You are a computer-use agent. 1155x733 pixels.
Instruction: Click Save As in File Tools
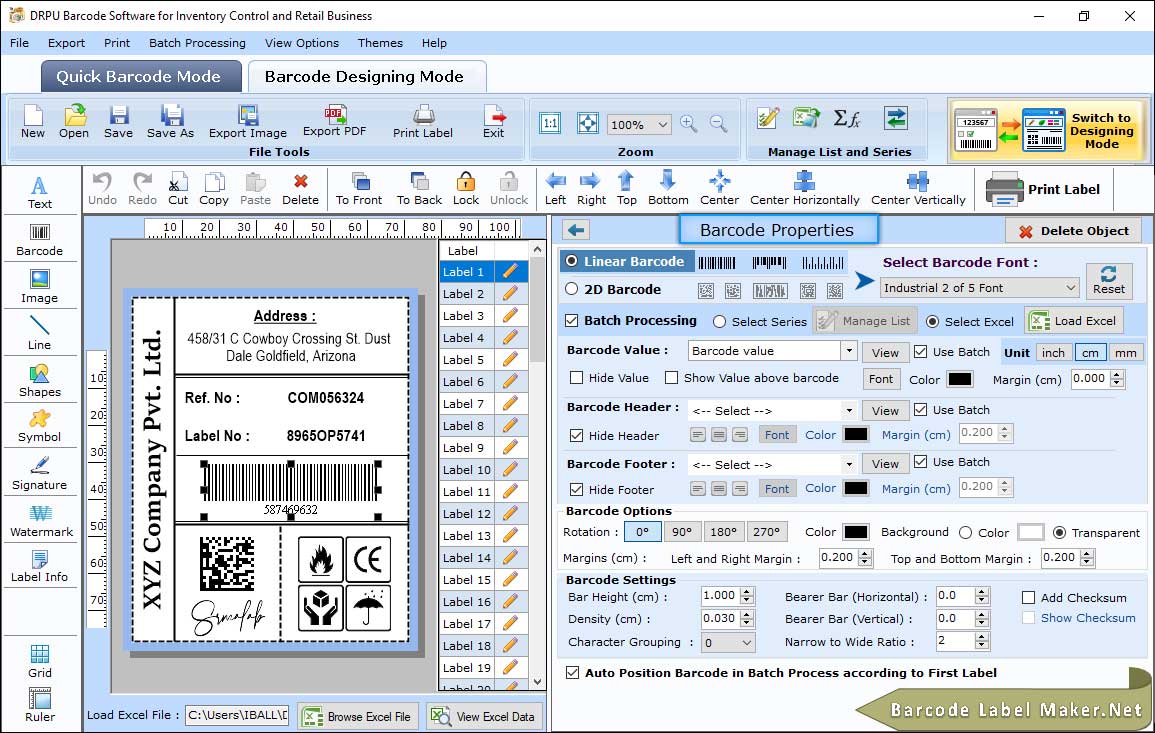tap(170, 122)
